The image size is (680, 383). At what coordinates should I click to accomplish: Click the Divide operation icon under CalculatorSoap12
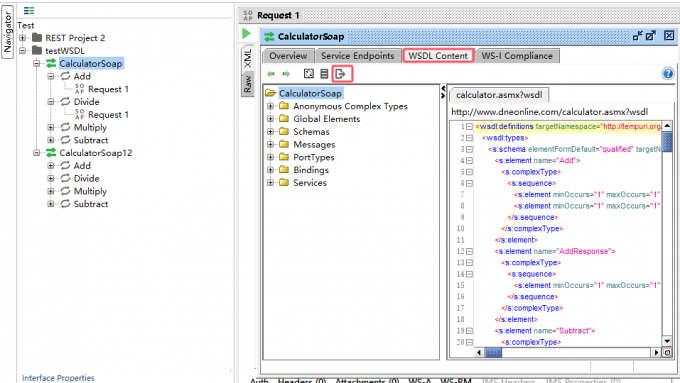65,178
